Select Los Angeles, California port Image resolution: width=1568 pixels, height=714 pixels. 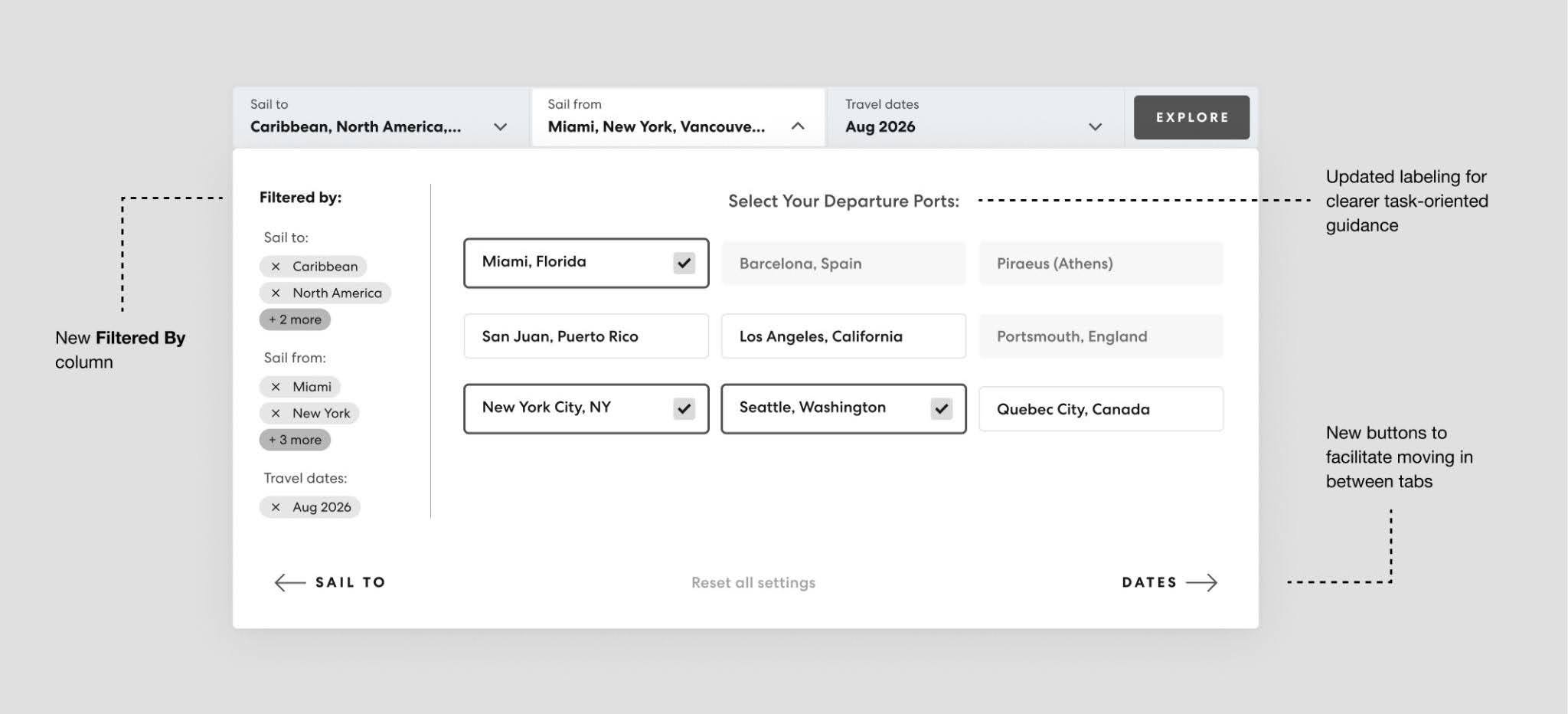coord(844,336)
